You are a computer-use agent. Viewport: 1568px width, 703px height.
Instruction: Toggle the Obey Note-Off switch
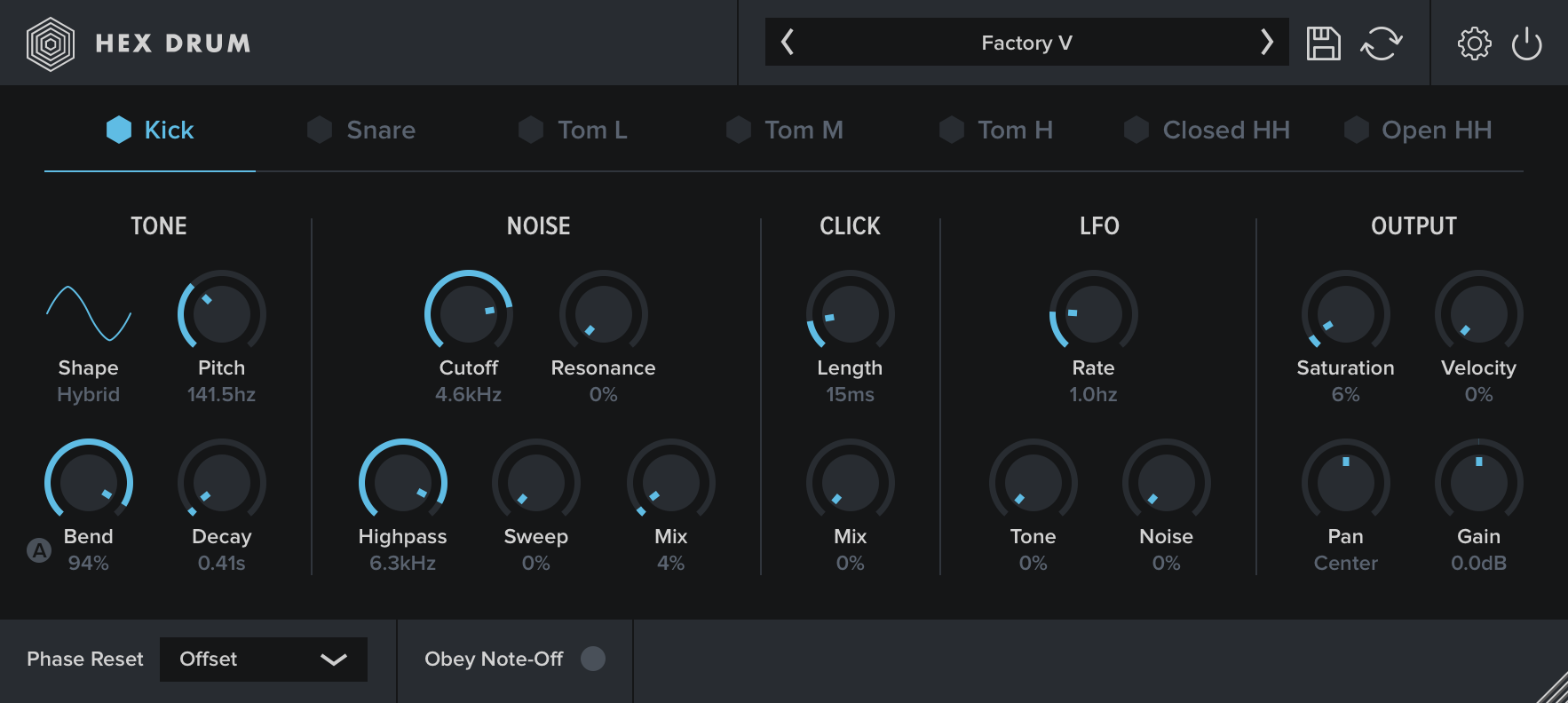click(592, 659)
